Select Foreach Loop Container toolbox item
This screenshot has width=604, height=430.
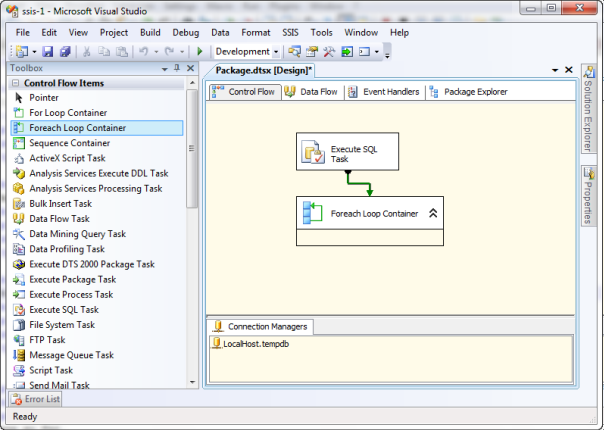point(97,128)
